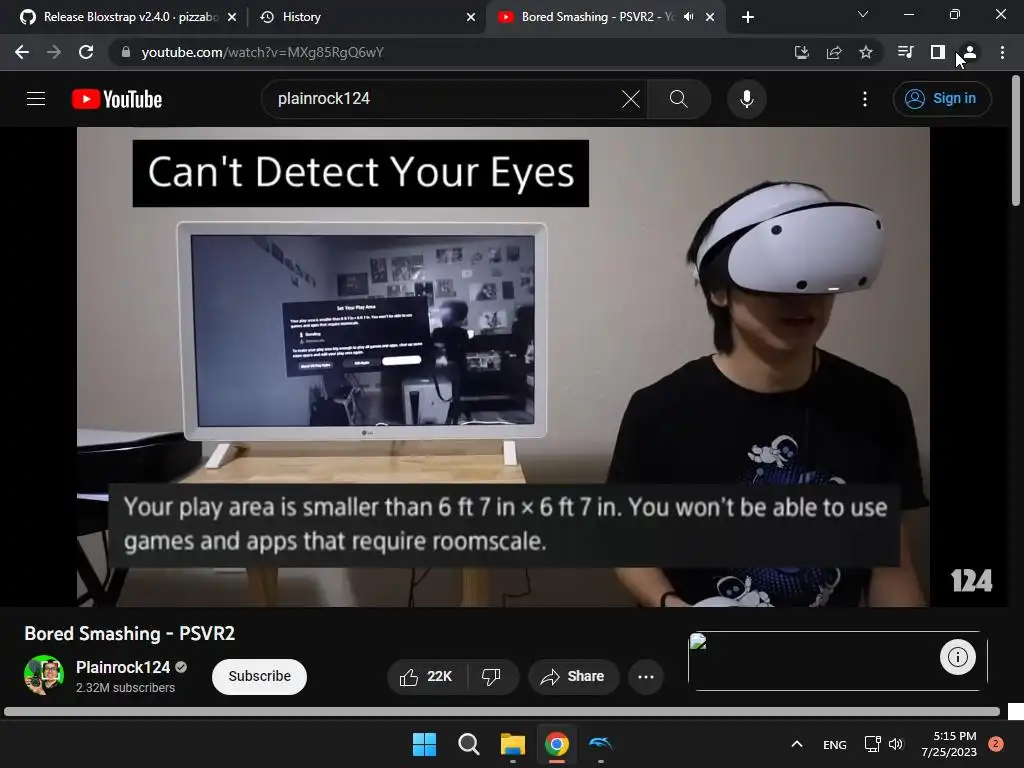Go back to the previous page
Image resolution: width=1024 pixels, height=768 pixels.
pyautogui.click(x=22, y=52)
